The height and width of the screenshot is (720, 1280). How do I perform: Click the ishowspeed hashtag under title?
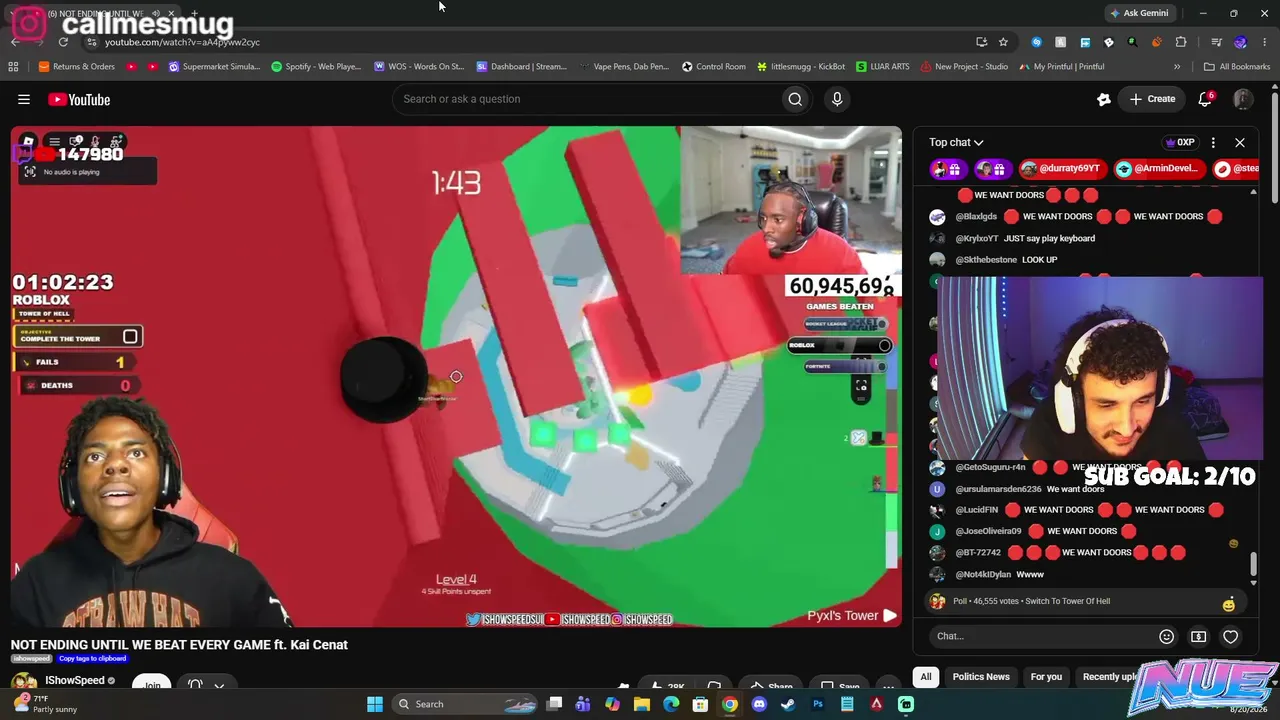pos(31,659)
